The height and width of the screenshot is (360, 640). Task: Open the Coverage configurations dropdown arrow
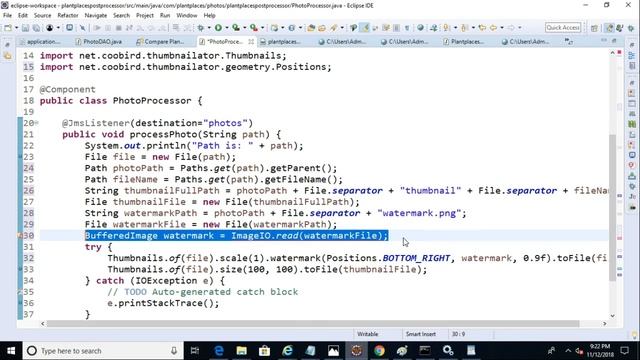coord(244,28)
